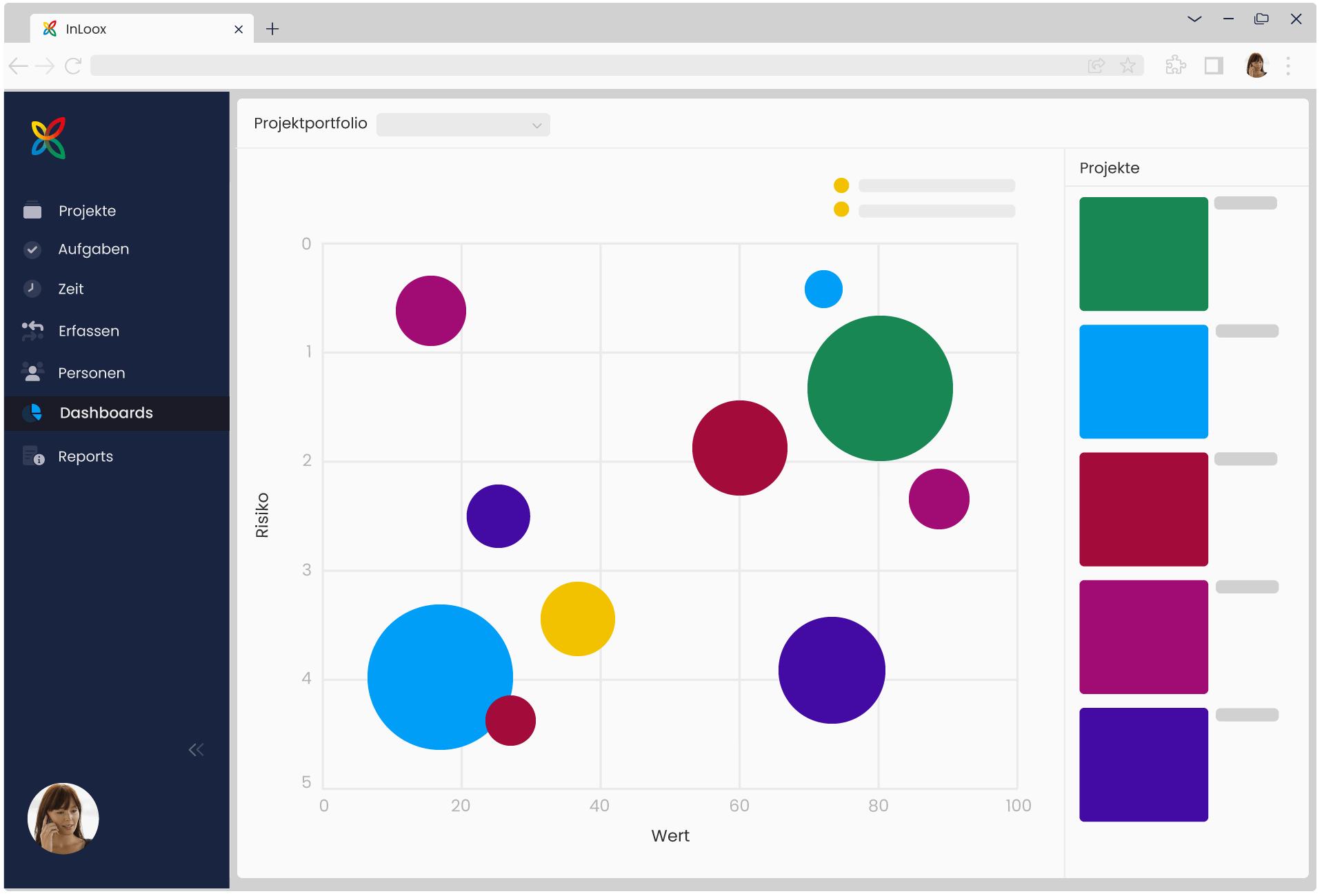The height and width of the screenshot is (896, 1324).
Task: Click the Wert axis label
Action: [670, 836]
